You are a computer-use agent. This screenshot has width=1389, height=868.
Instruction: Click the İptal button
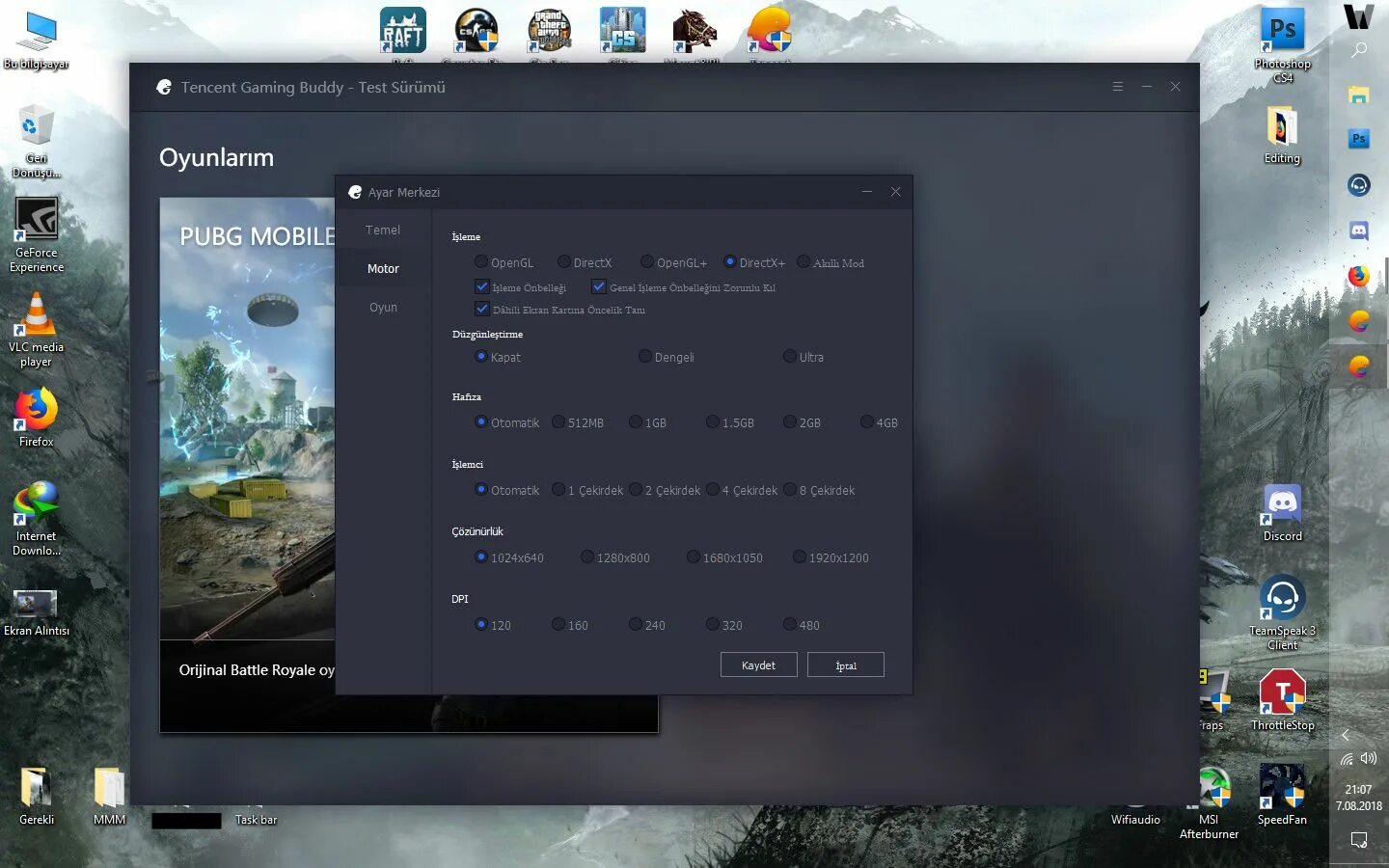pyautogui.click(x=846, y=665)
